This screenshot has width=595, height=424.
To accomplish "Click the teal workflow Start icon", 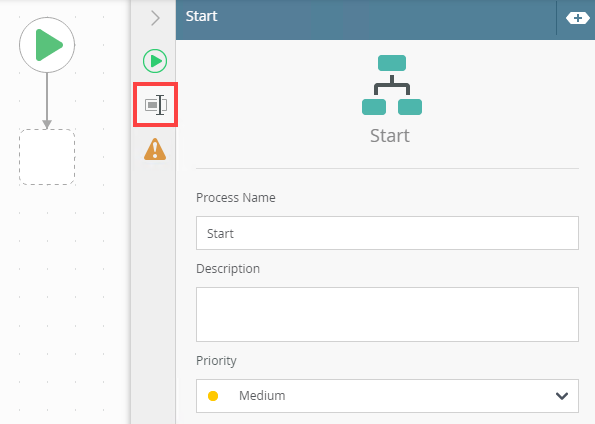I will point(392,85).
